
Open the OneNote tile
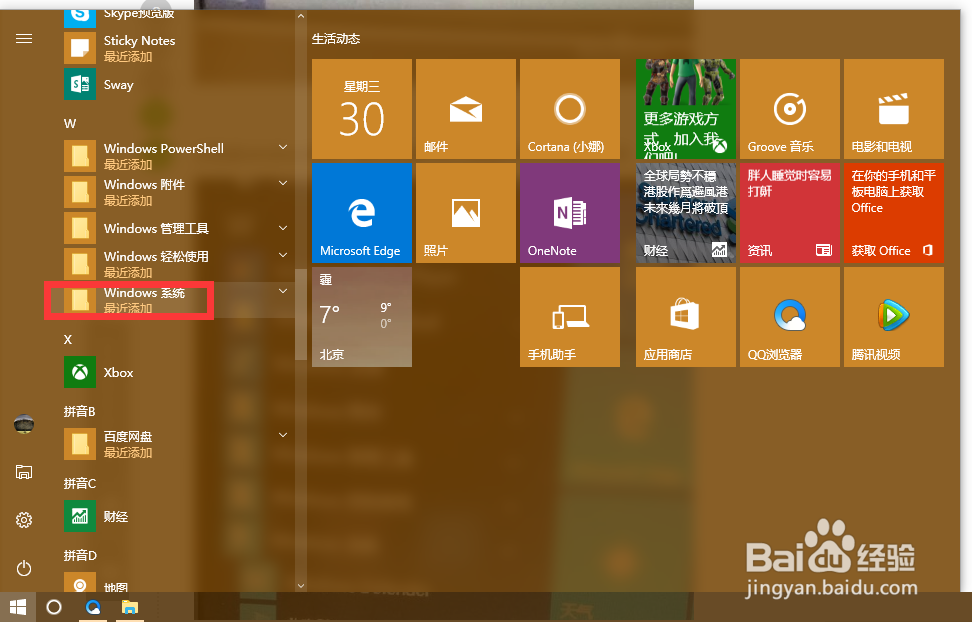tap(569, 212)
